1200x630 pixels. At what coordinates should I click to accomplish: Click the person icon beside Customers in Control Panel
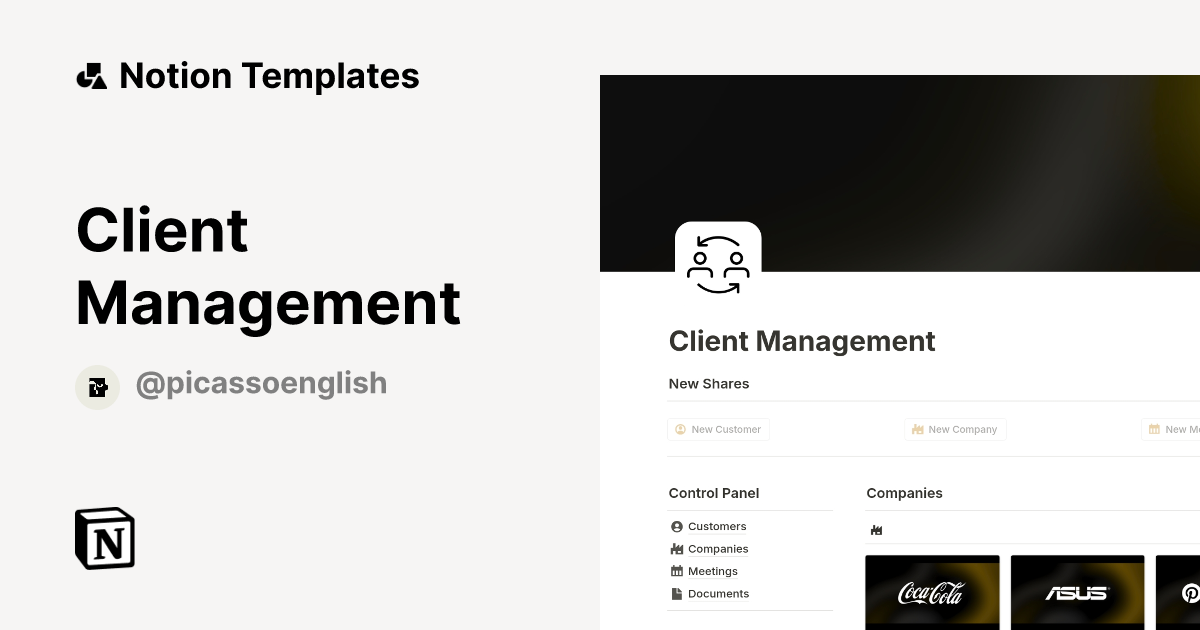(676, 526)
